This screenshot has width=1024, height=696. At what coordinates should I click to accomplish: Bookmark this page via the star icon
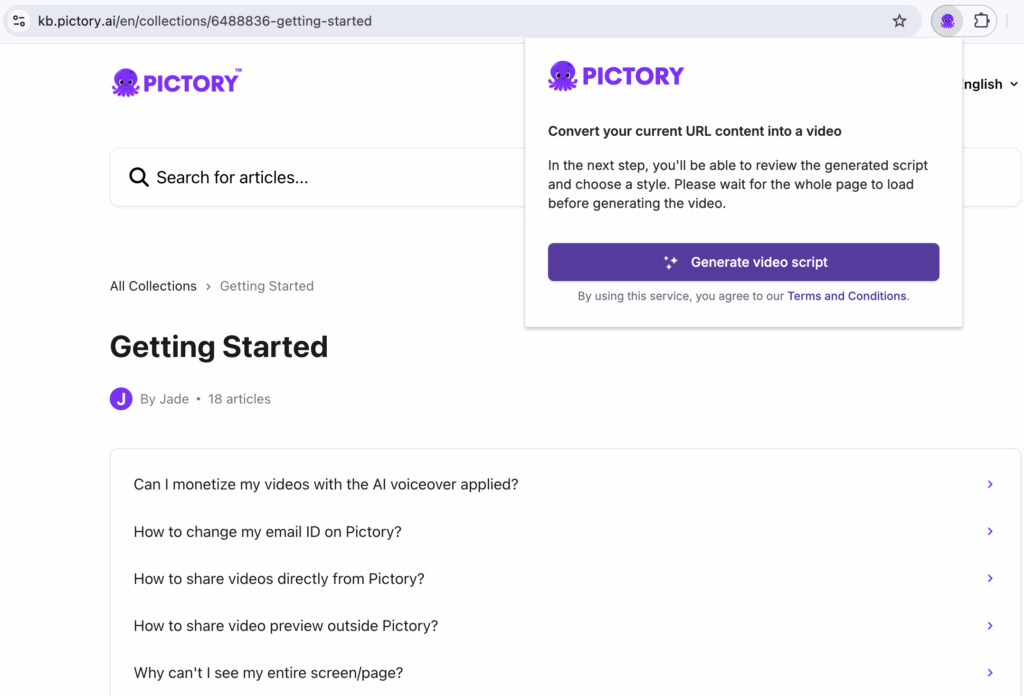pyautogui.click(x=898, y=20)
